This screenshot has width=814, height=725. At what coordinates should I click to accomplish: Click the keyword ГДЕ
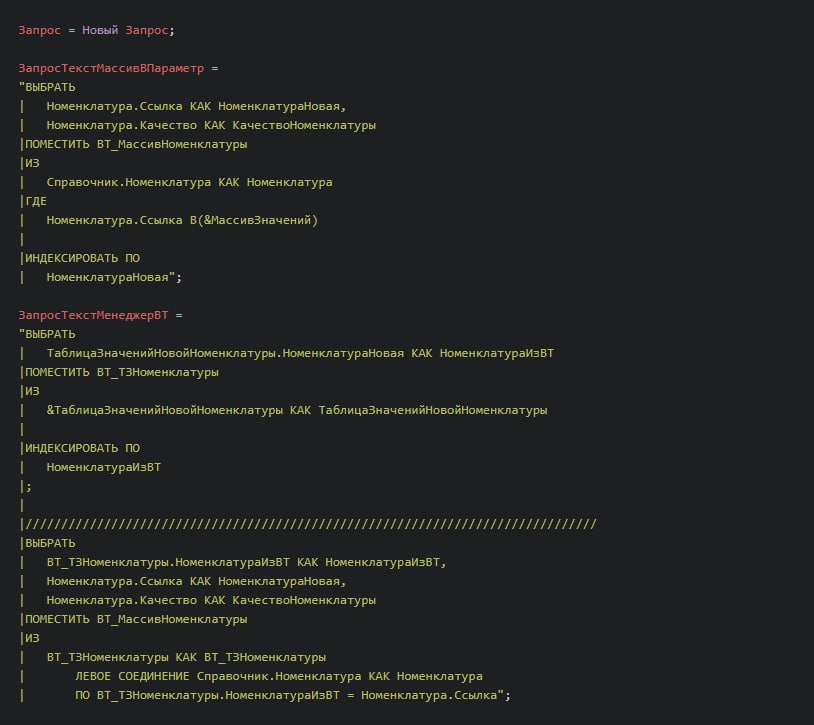[36, 201]
